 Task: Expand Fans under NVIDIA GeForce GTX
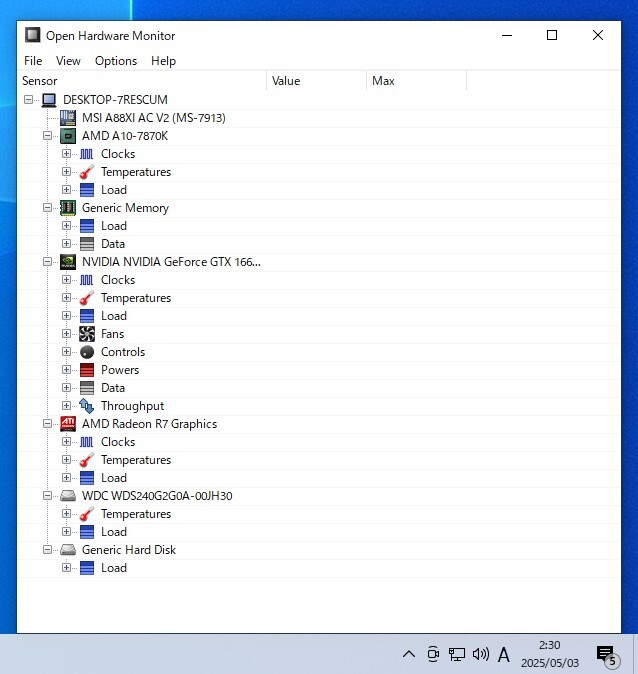coord(66,334)
